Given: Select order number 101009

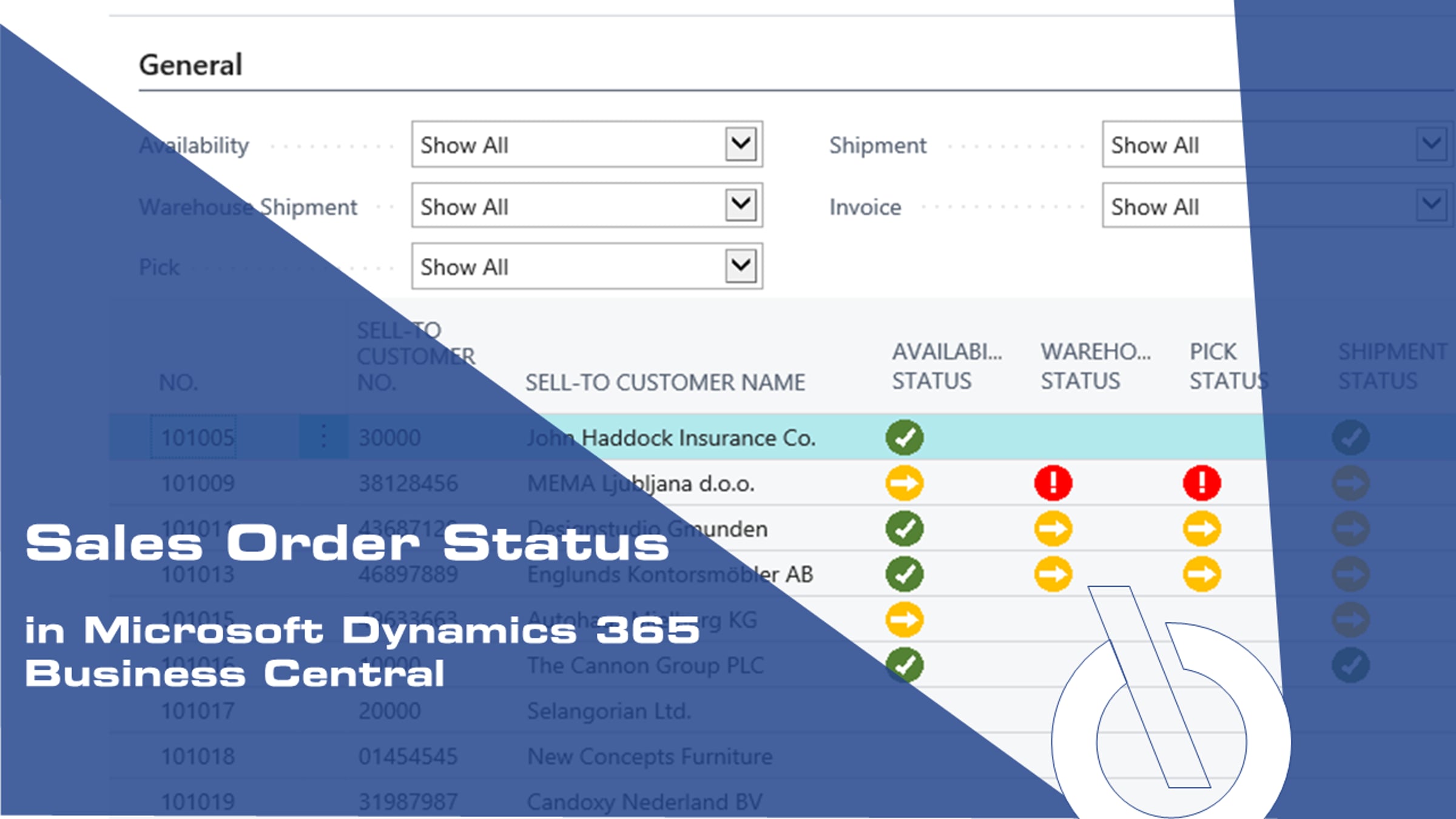Looking at the screenshot, I should click(198, 483).
